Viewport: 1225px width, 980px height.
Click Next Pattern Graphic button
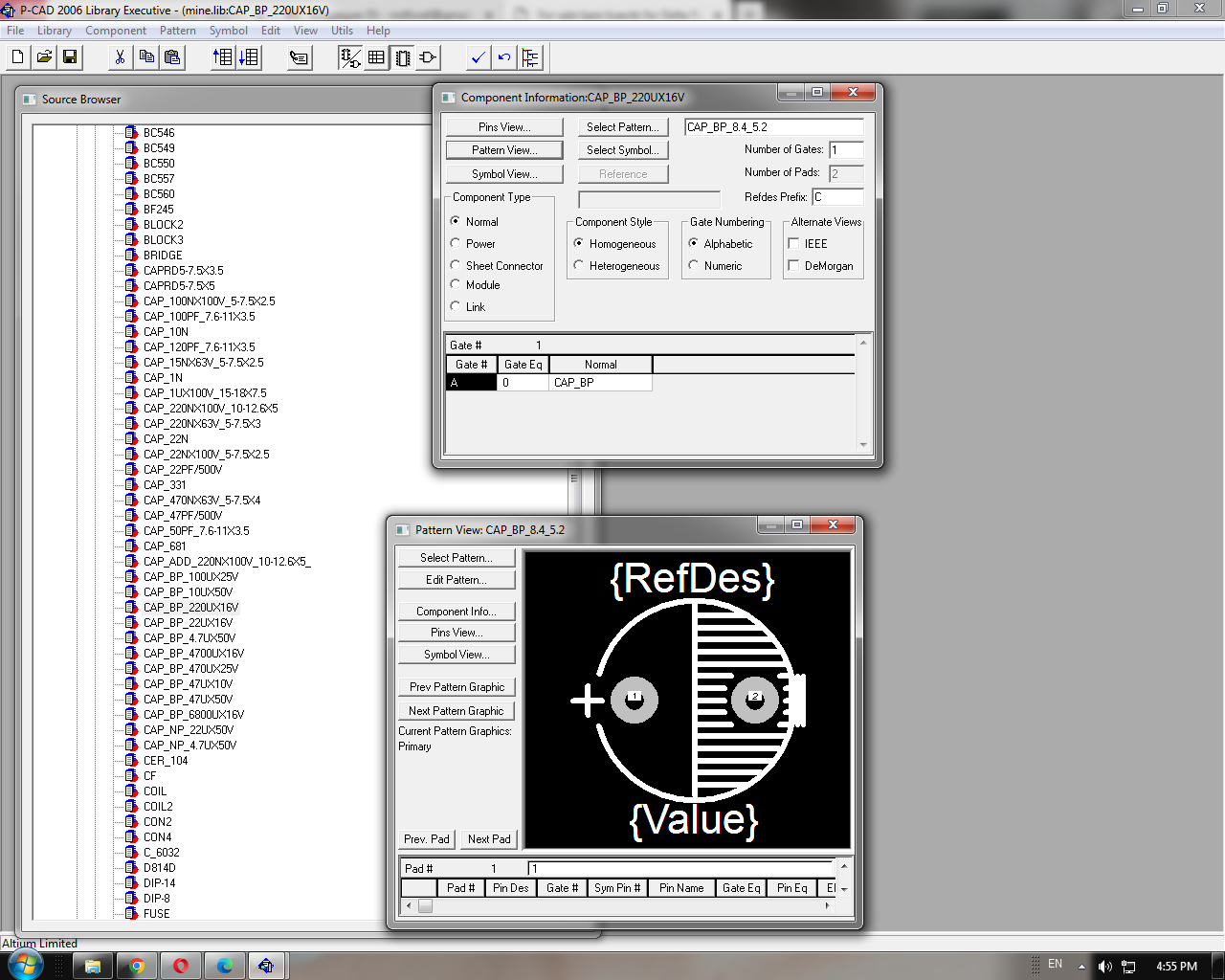(x=457, y=711)
